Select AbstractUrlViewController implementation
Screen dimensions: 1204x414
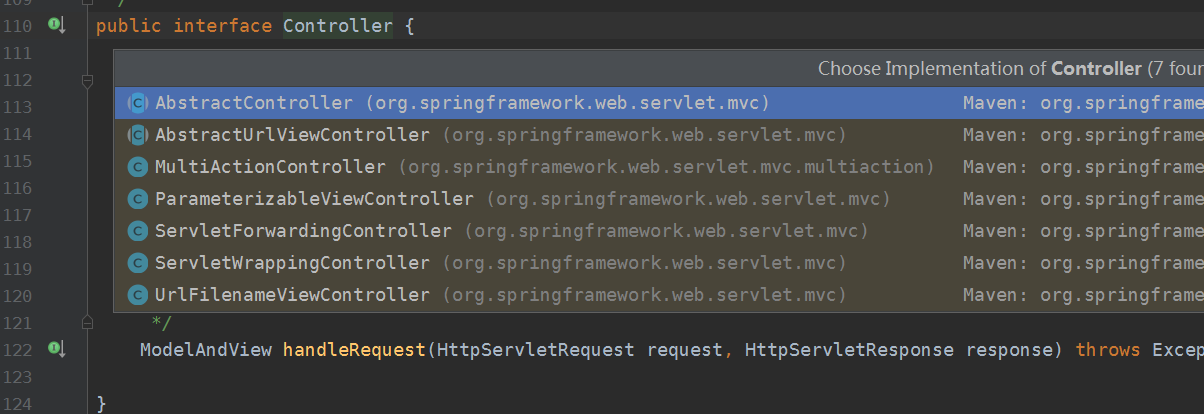click(x=659, y=135)
